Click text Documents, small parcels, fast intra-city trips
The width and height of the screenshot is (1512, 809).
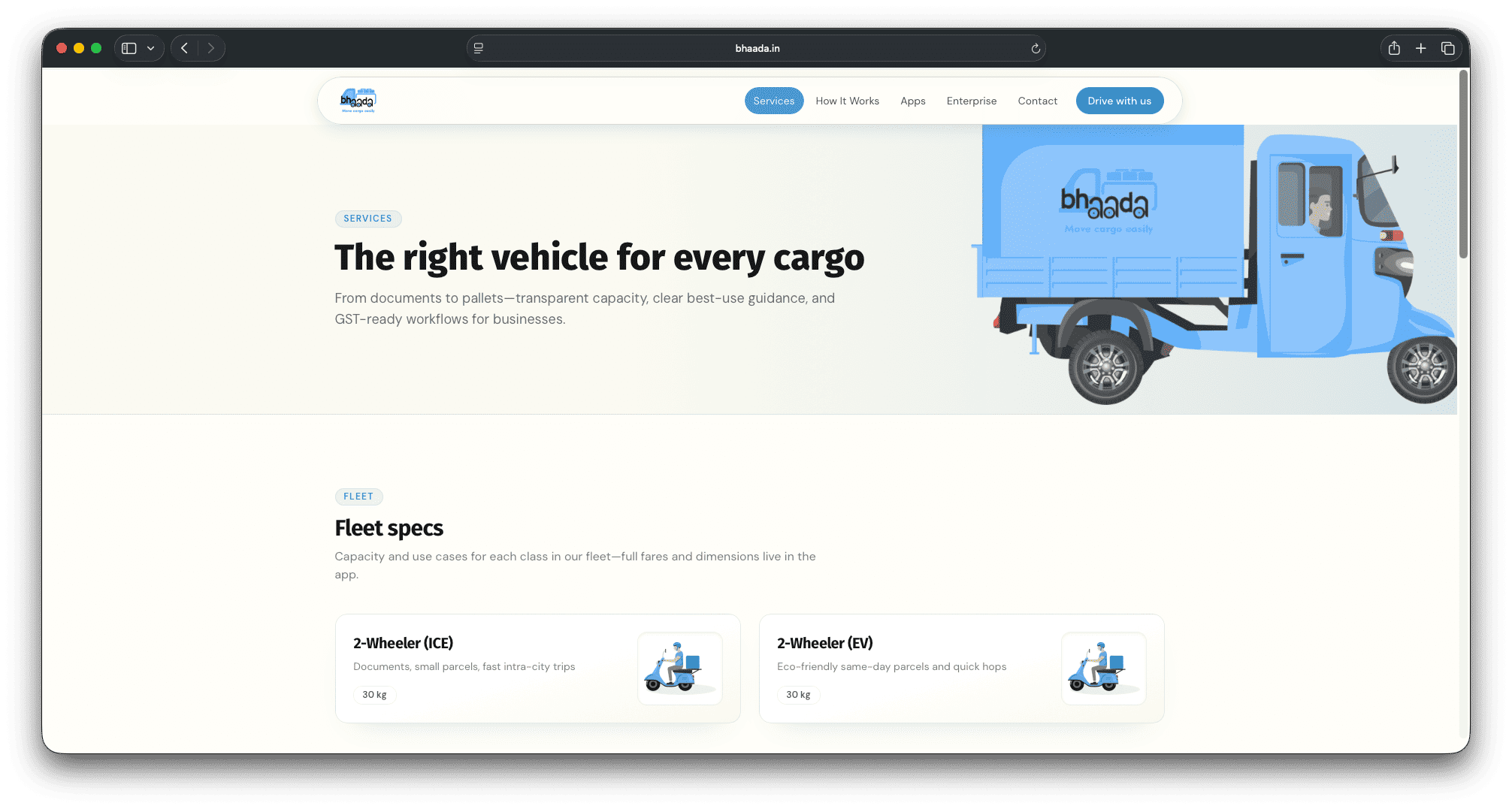coord(464,667)
